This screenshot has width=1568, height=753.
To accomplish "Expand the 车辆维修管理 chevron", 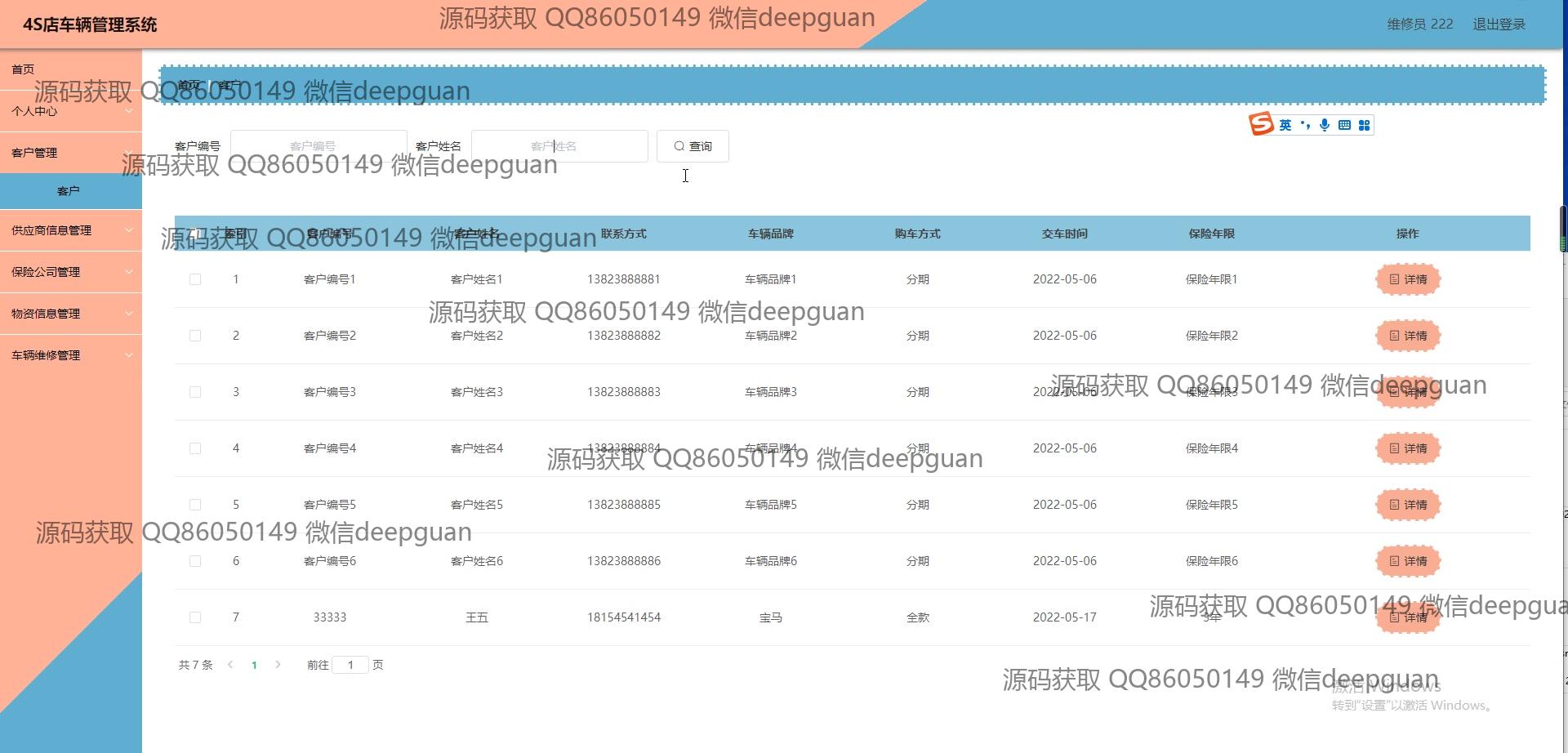I will pyautogui.click(x=129, y=355).
